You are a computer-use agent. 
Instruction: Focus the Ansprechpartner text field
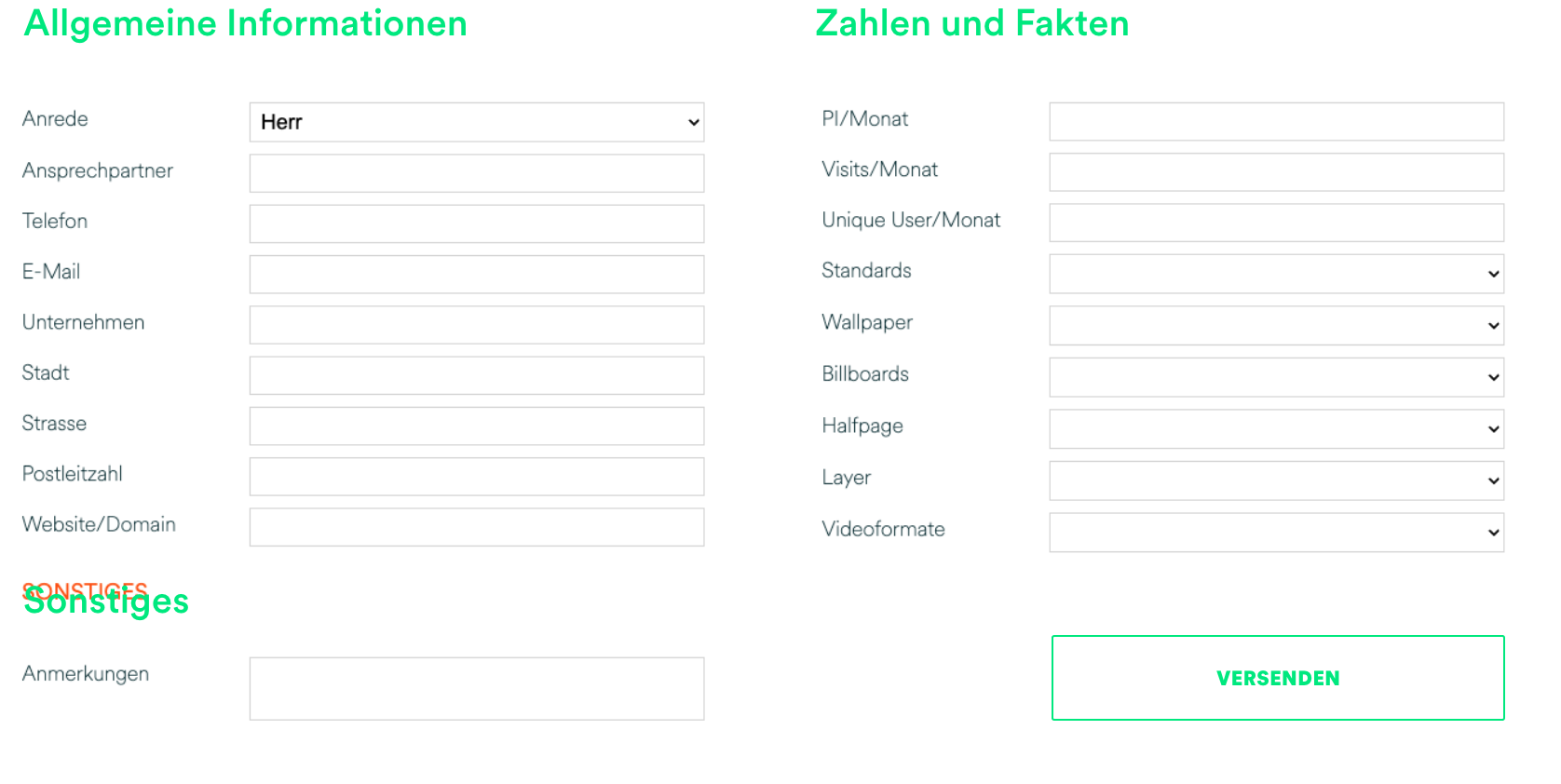[476, 173]
